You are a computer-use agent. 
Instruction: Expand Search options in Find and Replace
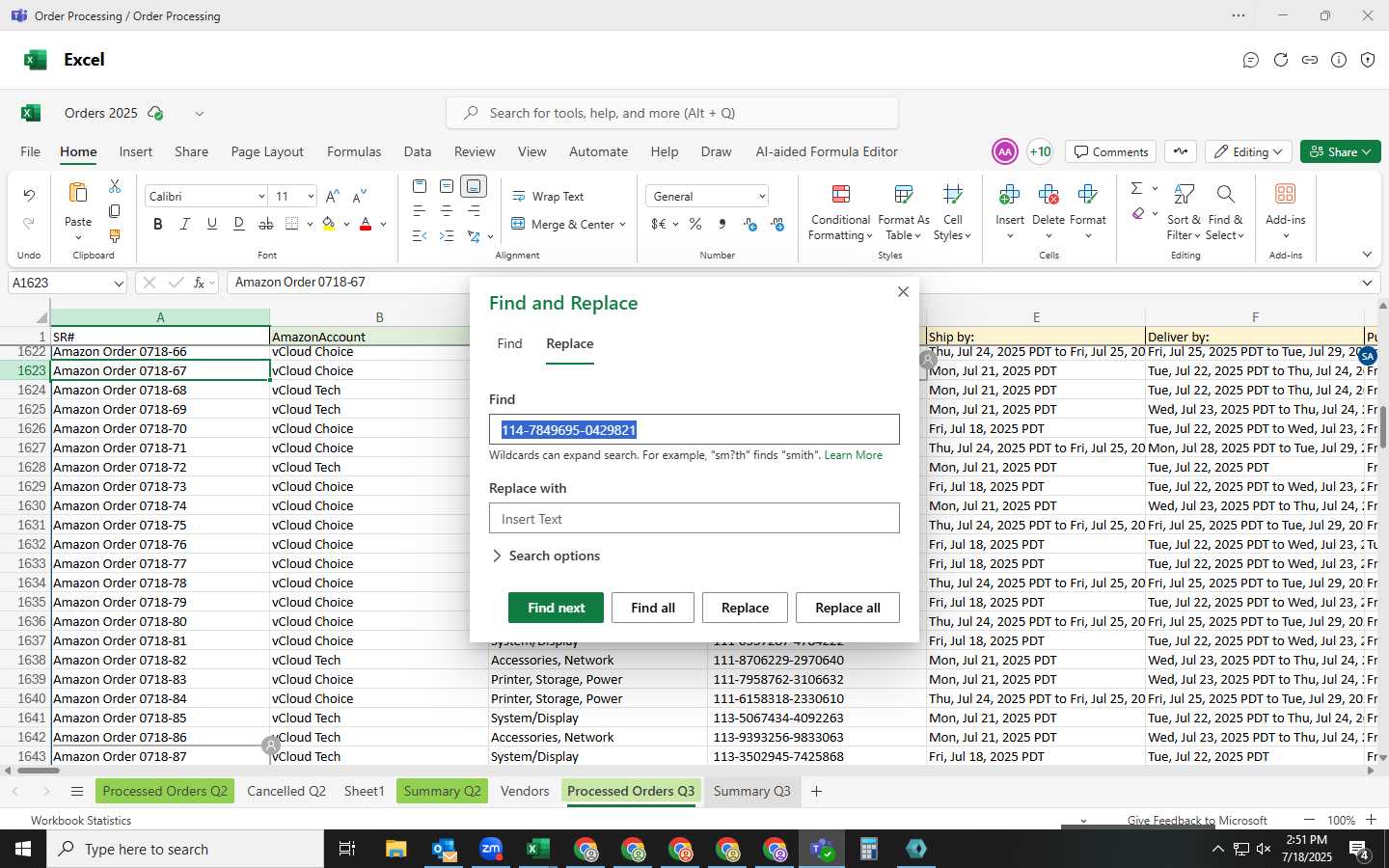click(x=545, y=556)
